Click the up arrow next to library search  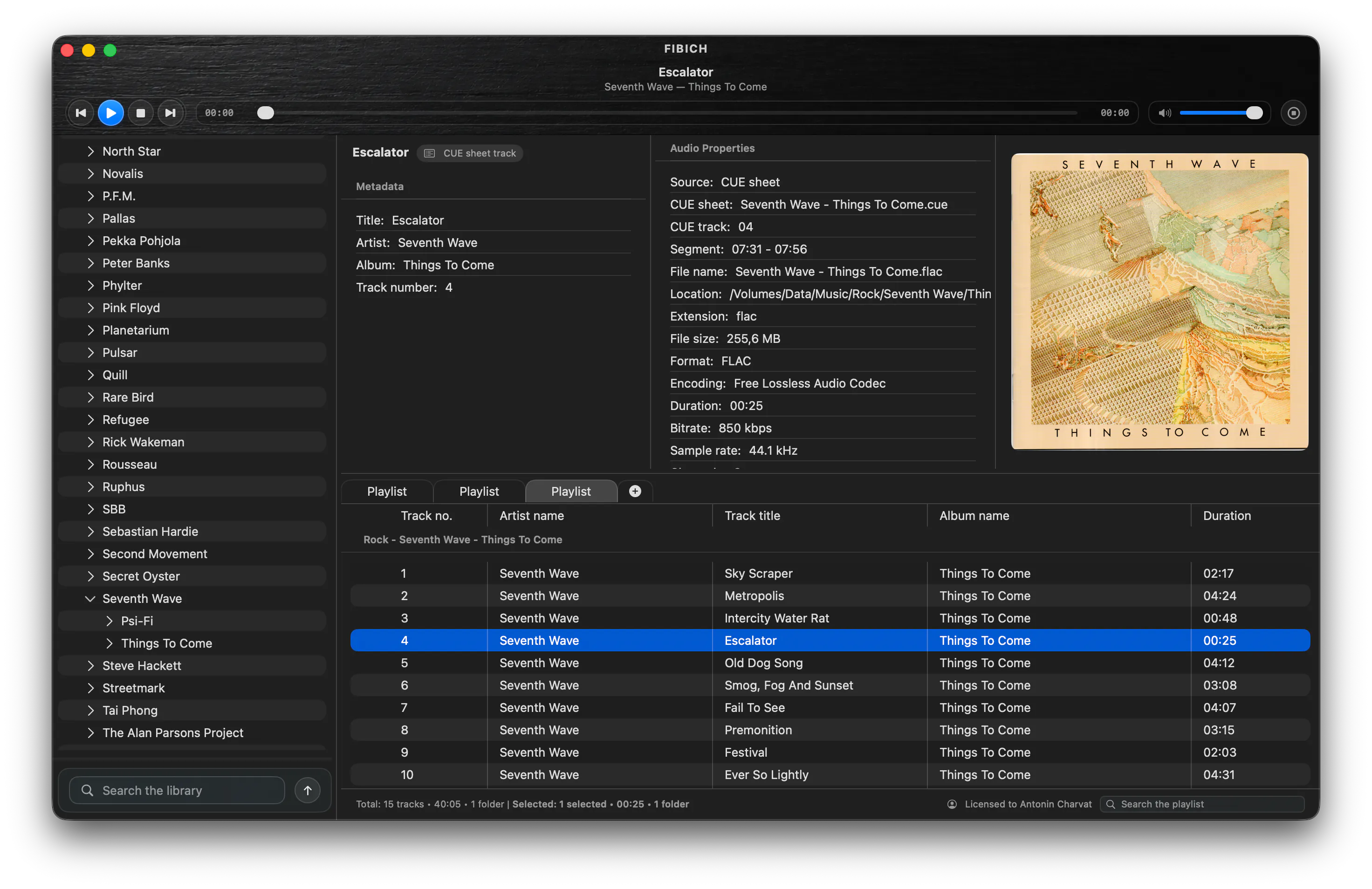[308, 790]
